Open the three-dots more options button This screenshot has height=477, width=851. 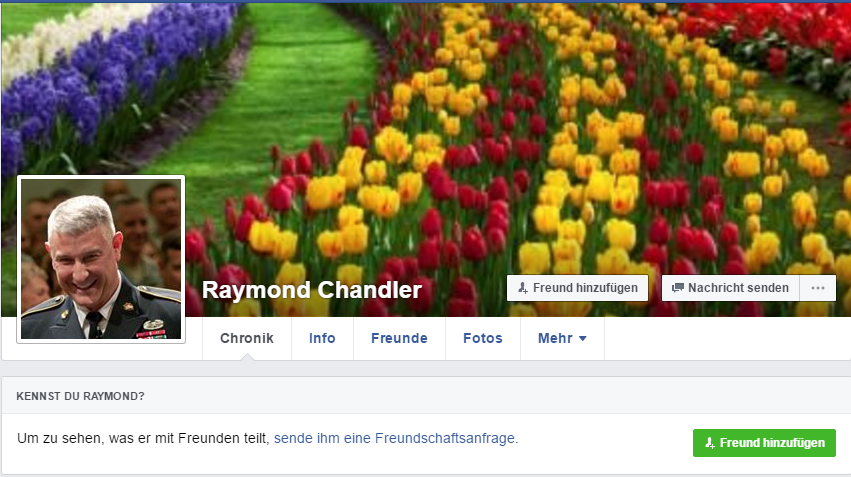coord(818,288)
